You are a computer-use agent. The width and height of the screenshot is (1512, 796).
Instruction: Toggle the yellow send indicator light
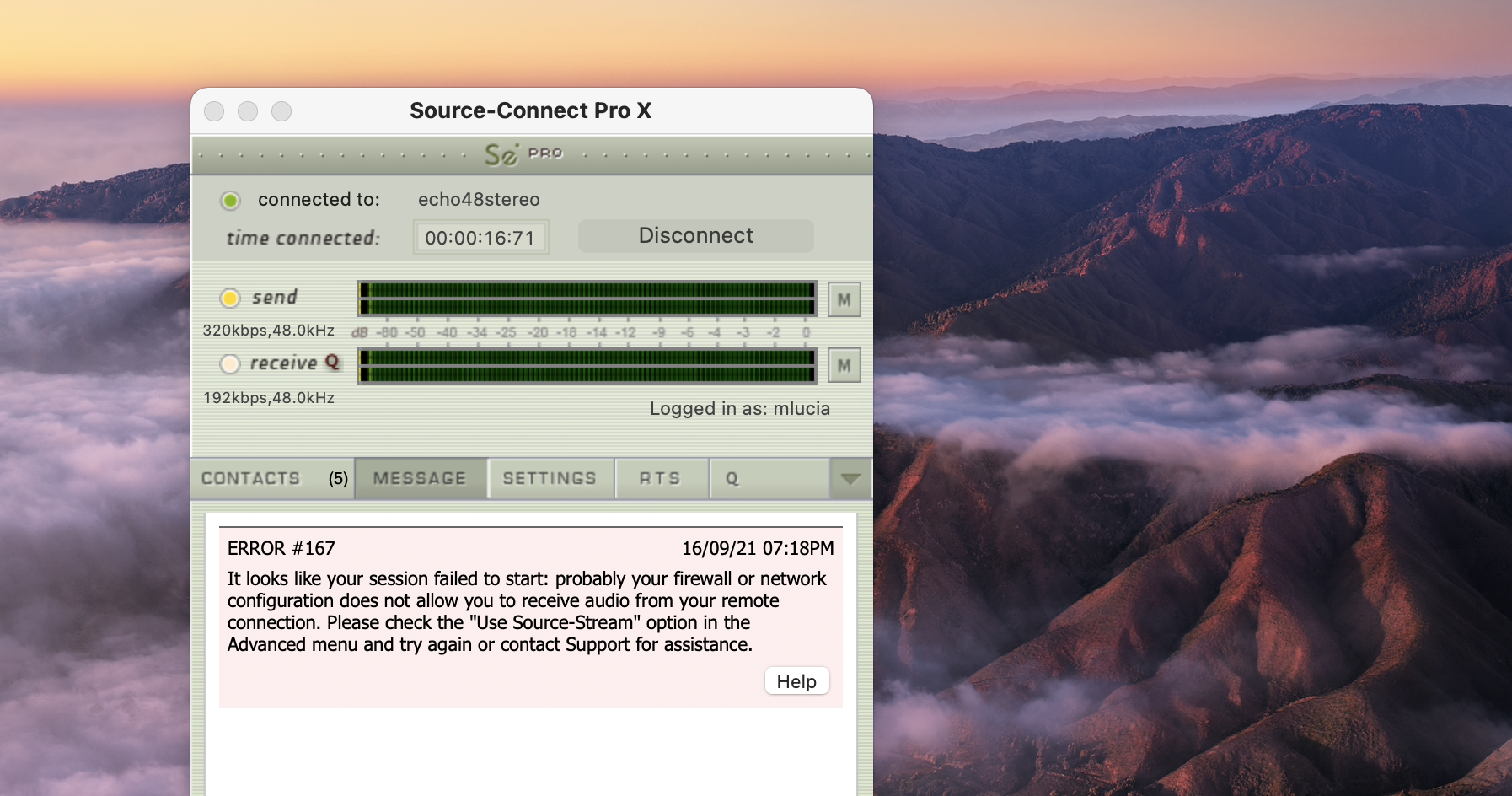point(230,298)
